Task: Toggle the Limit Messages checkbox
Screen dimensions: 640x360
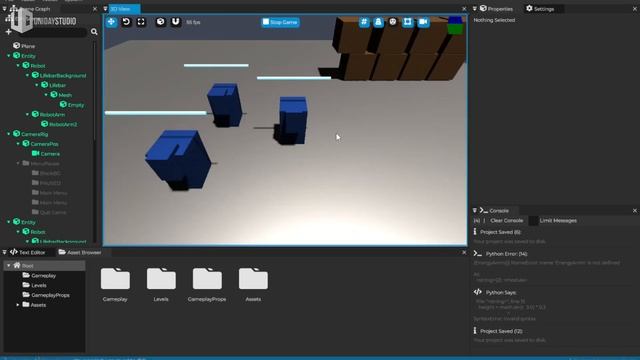Action: tap(533, 221)
